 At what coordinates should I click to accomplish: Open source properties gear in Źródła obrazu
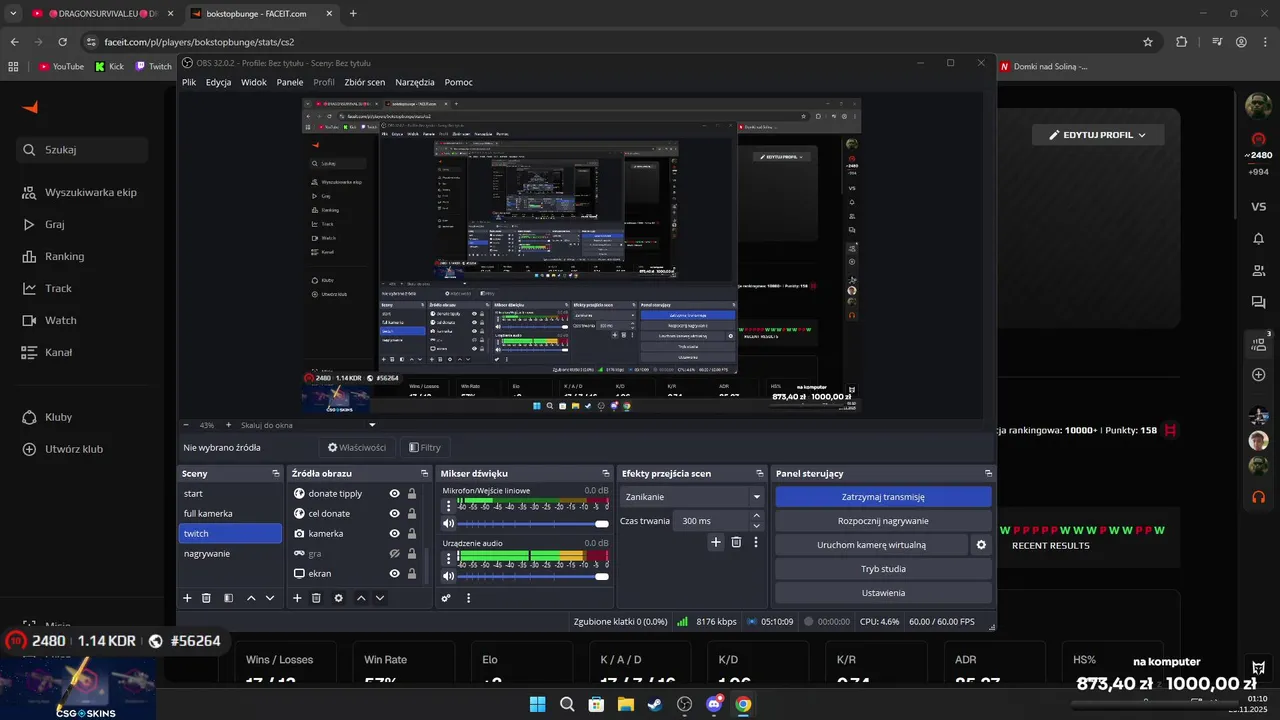pos(339,598)
